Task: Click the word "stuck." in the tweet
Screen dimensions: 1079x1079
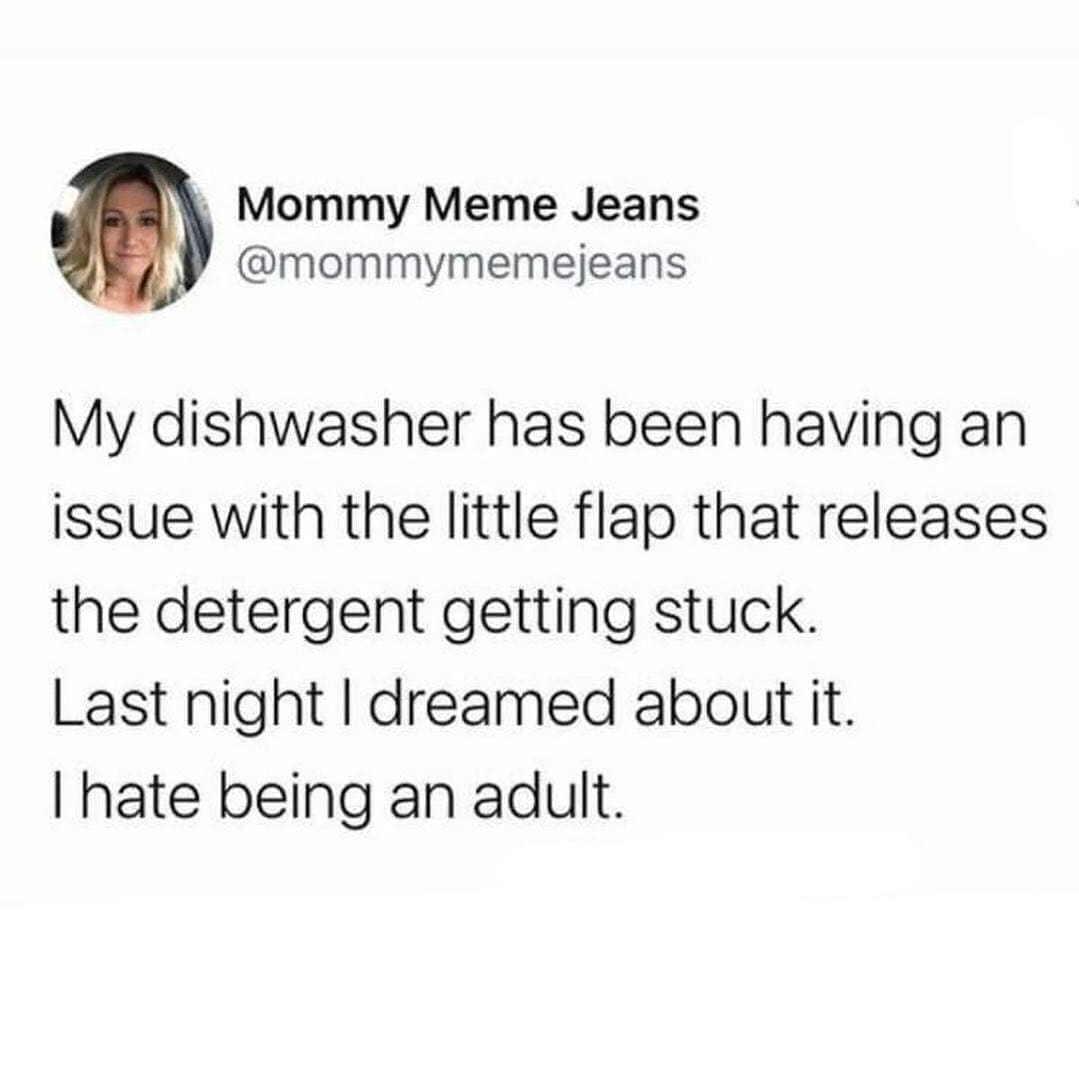Action: pos(738,611)
